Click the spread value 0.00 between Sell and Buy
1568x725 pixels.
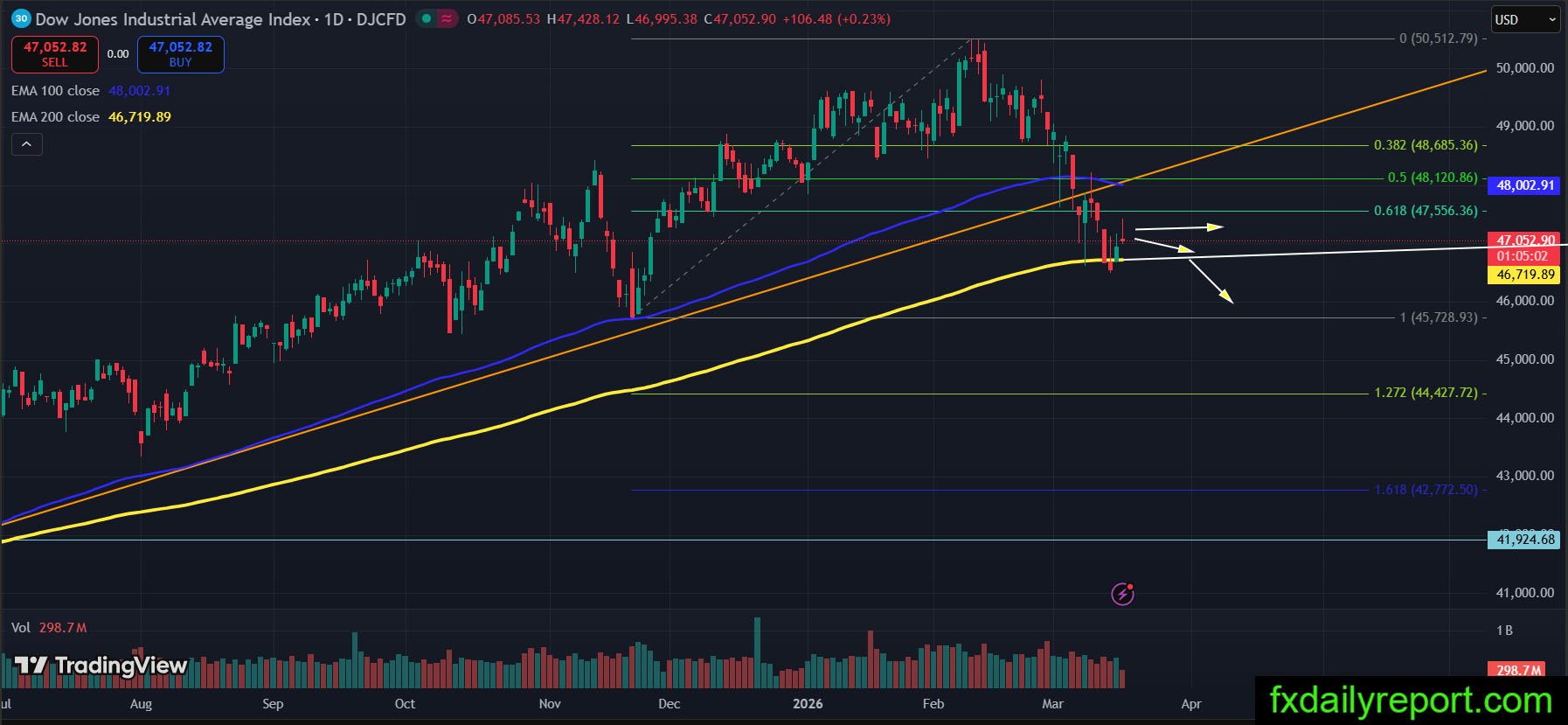pos(118,54)
